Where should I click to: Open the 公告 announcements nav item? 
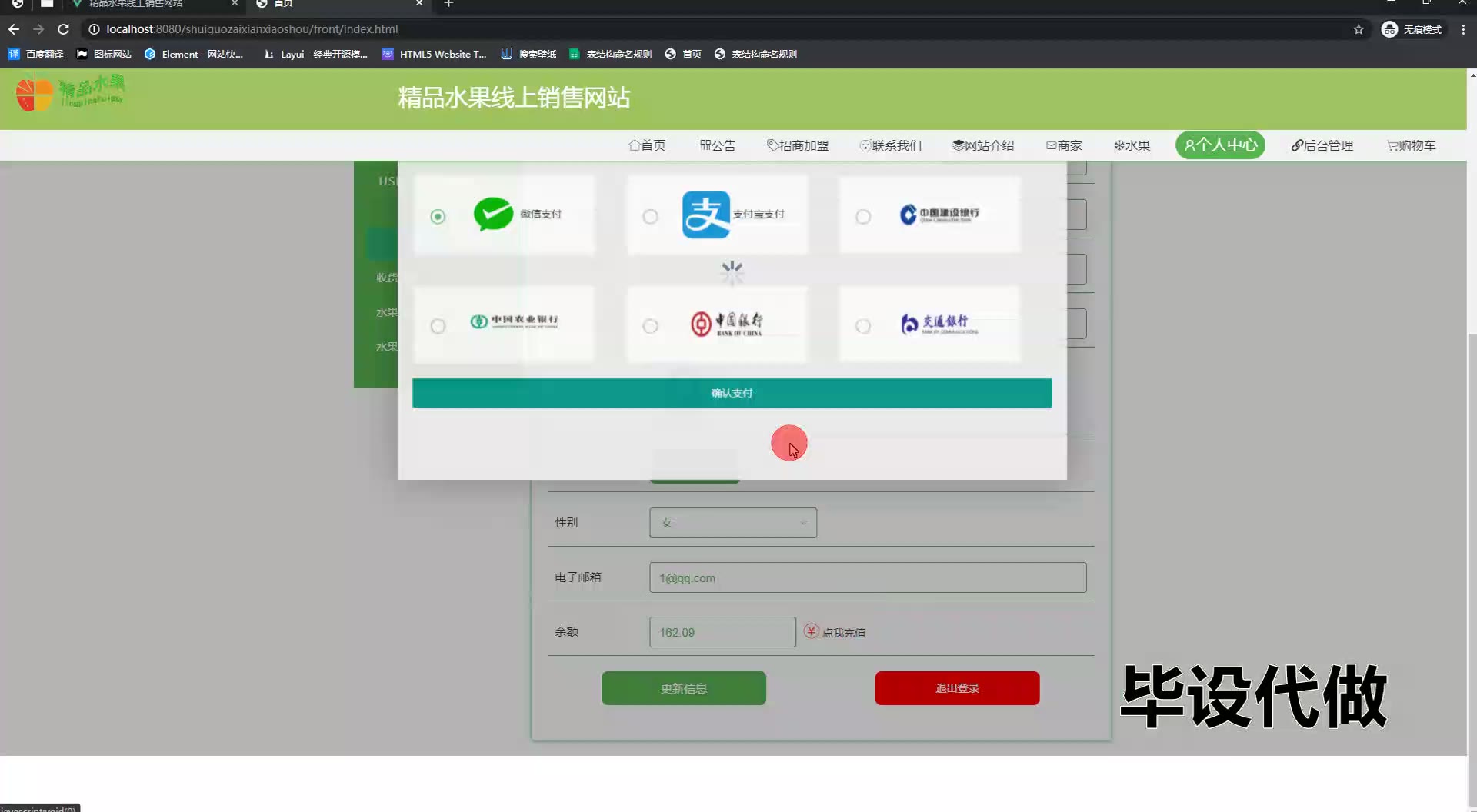tap(717, 145)
